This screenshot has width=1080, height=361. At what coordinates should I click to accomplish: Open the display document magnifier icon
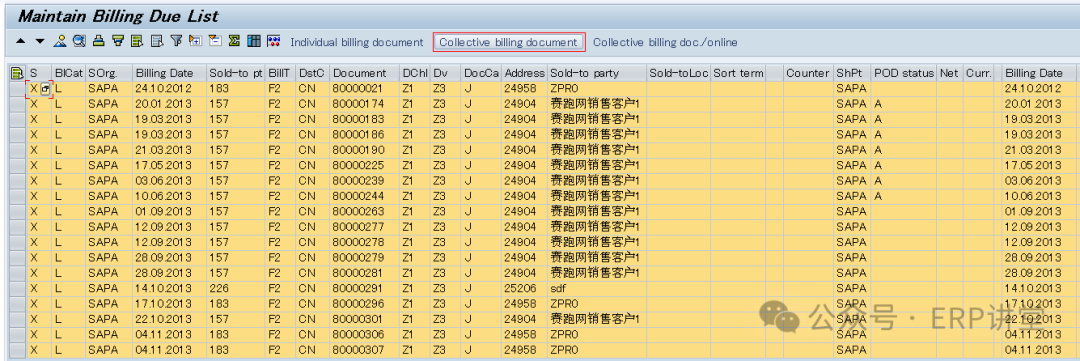(79, 41)
